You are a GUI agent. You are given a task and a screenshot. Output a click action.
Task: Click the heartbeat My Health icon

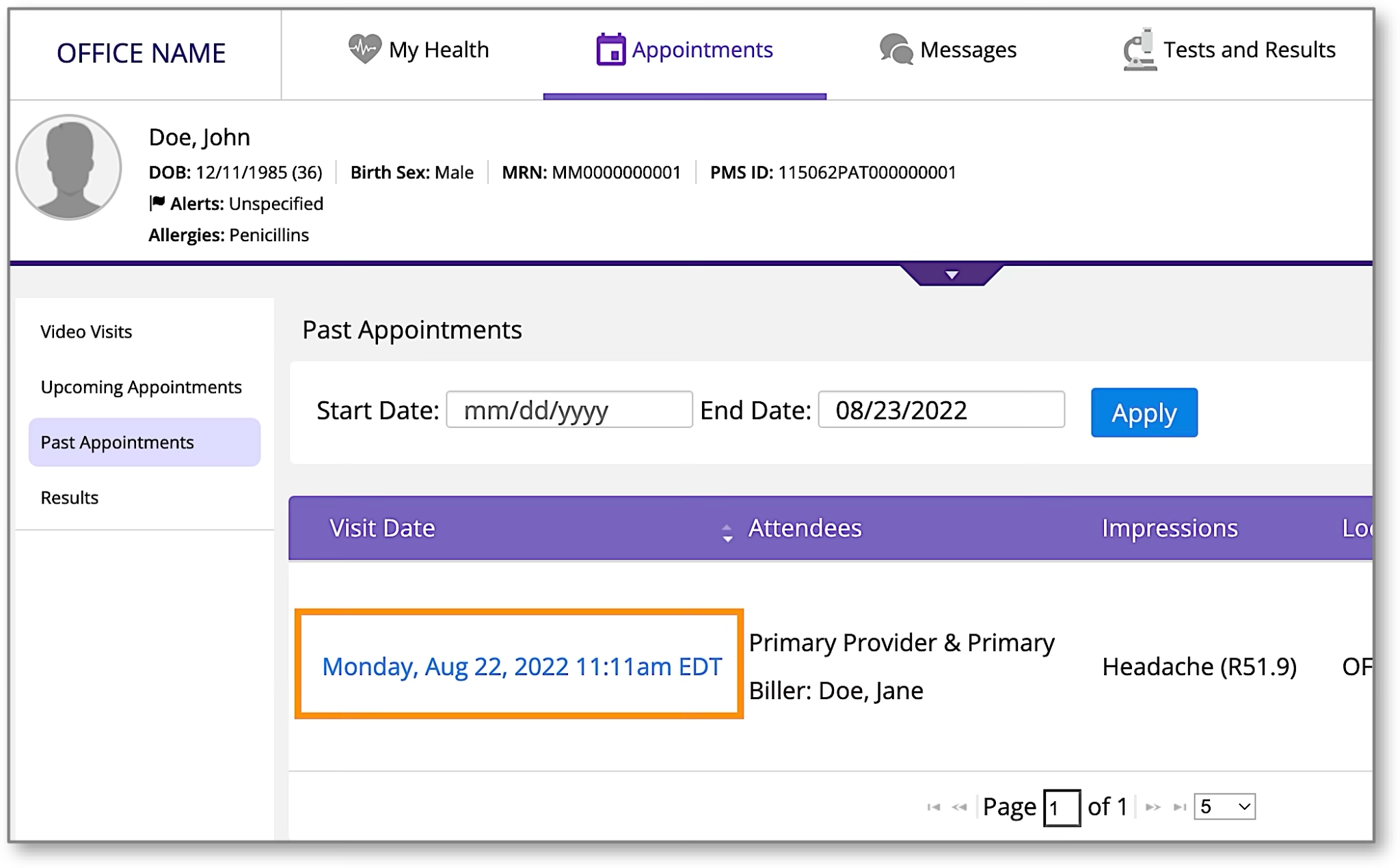click(x=364, y=49)
